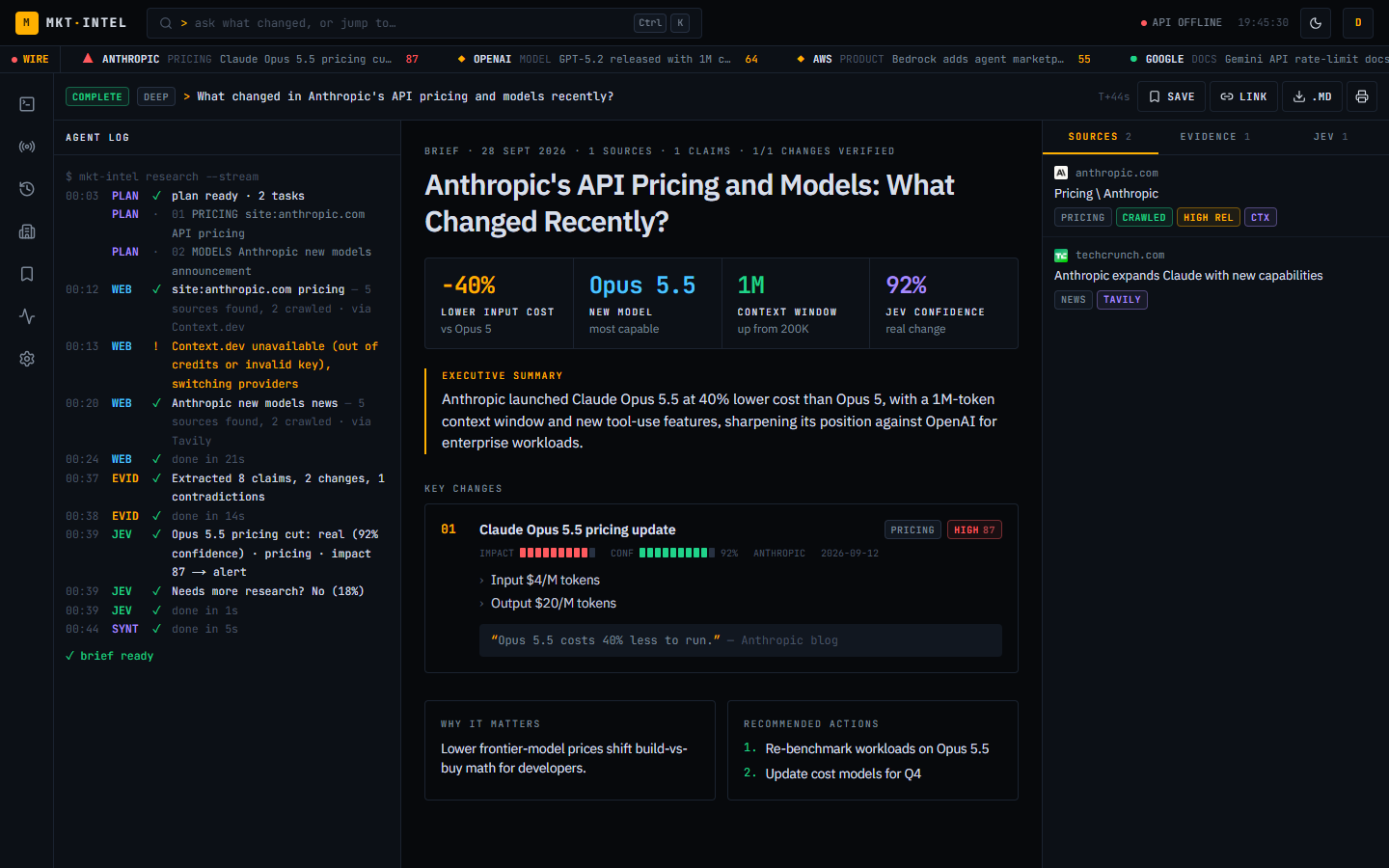Click the PRICING tag on key change

pyautogui.click(x=912, y=529)
